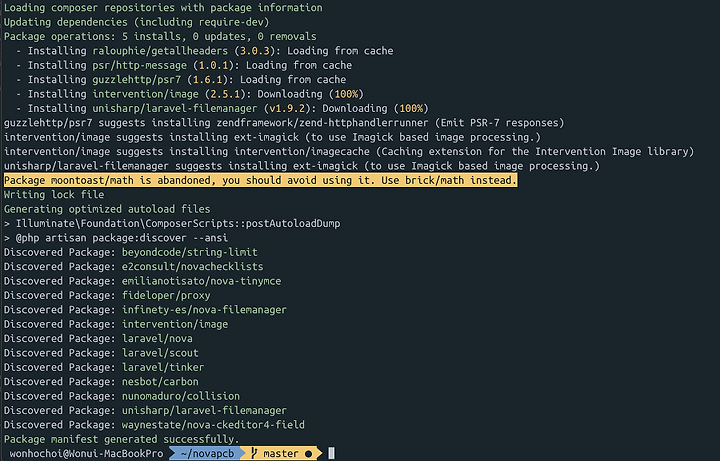Click 'Generating optimized autoload files' line
Screen dimensions: 720x461
[x=107, y=209]
